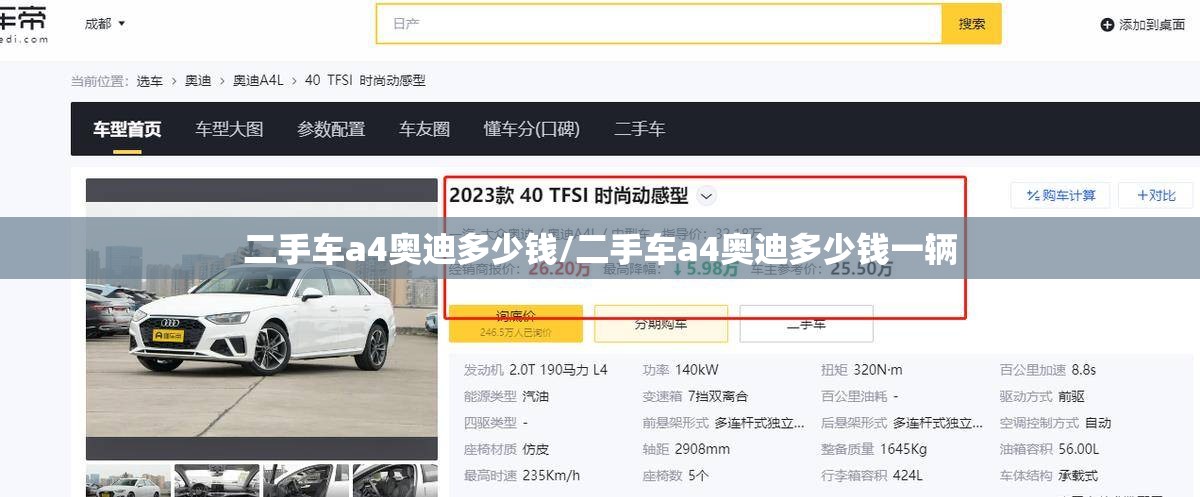Image resolution: width=1200 pixels, height=497 pixels.
Task: Click the 懂车帝 site logo
Action: pyautogui.click(x=24, y=25)
